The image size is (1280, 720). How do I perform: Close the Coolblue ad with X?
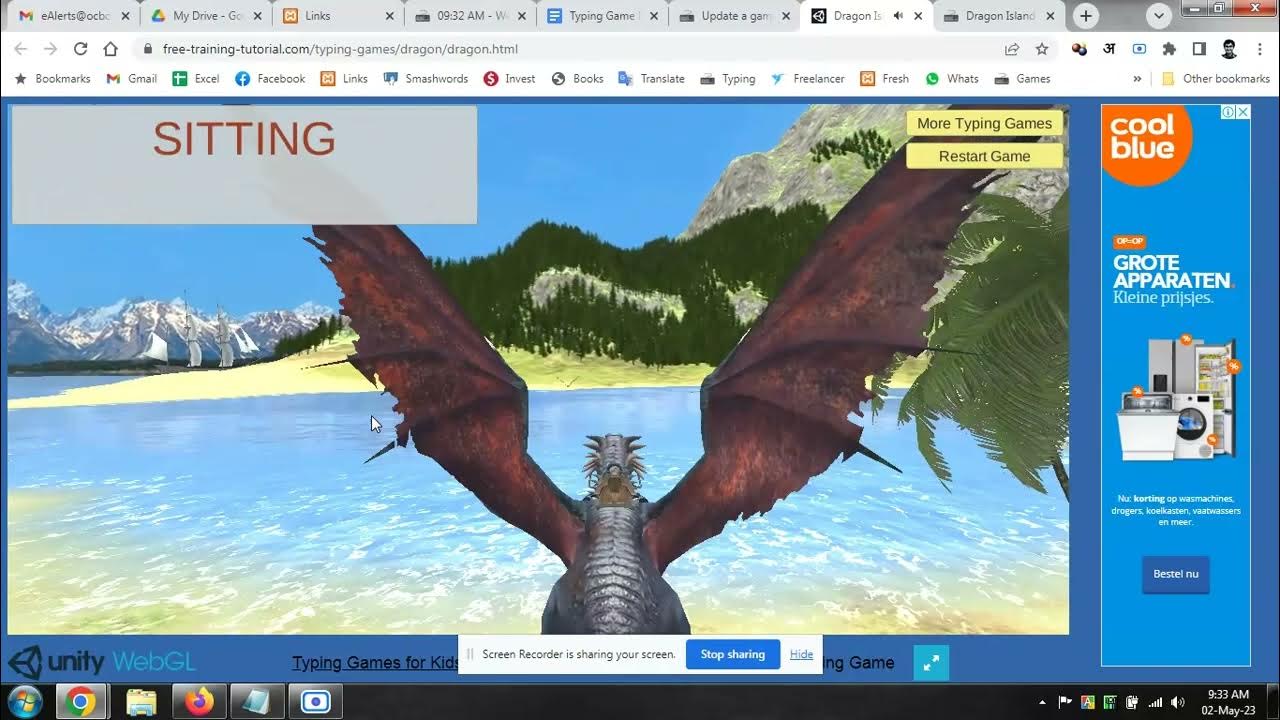(1243, 112)
